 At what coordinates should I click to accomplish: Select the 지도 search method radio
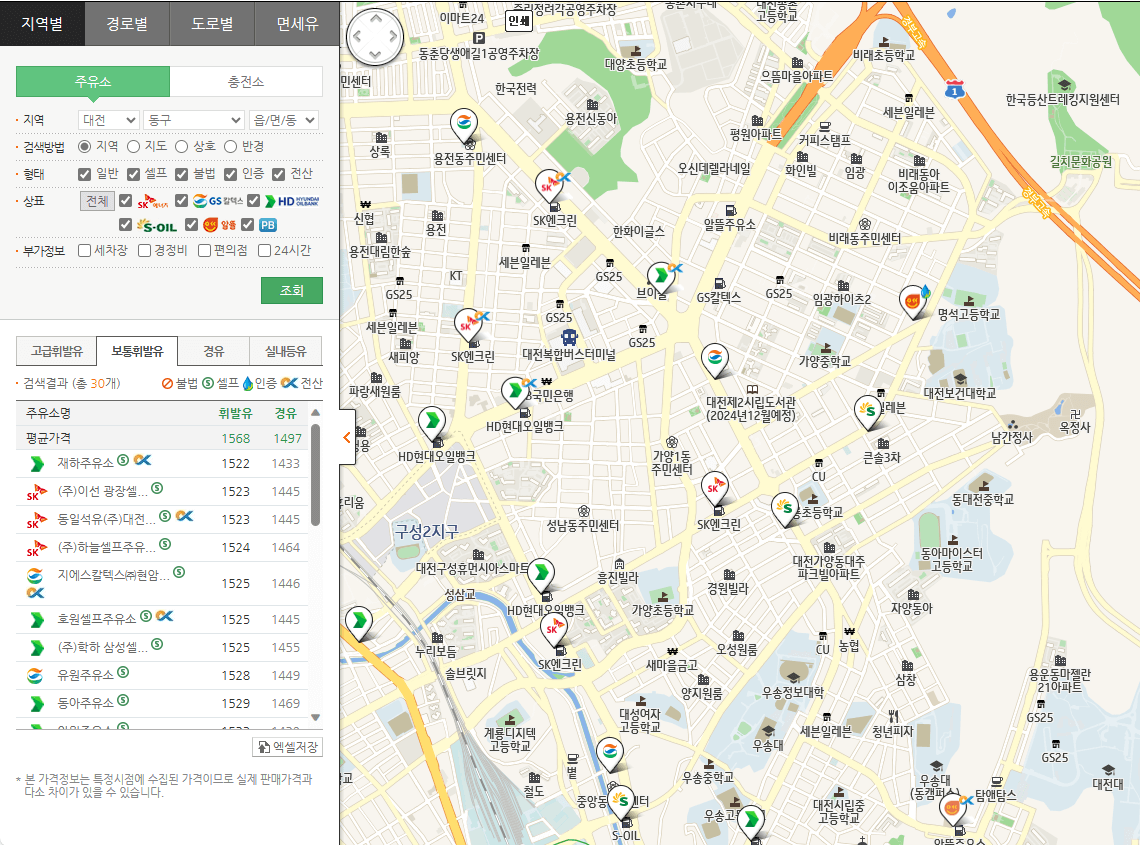[x=133, y=147]
